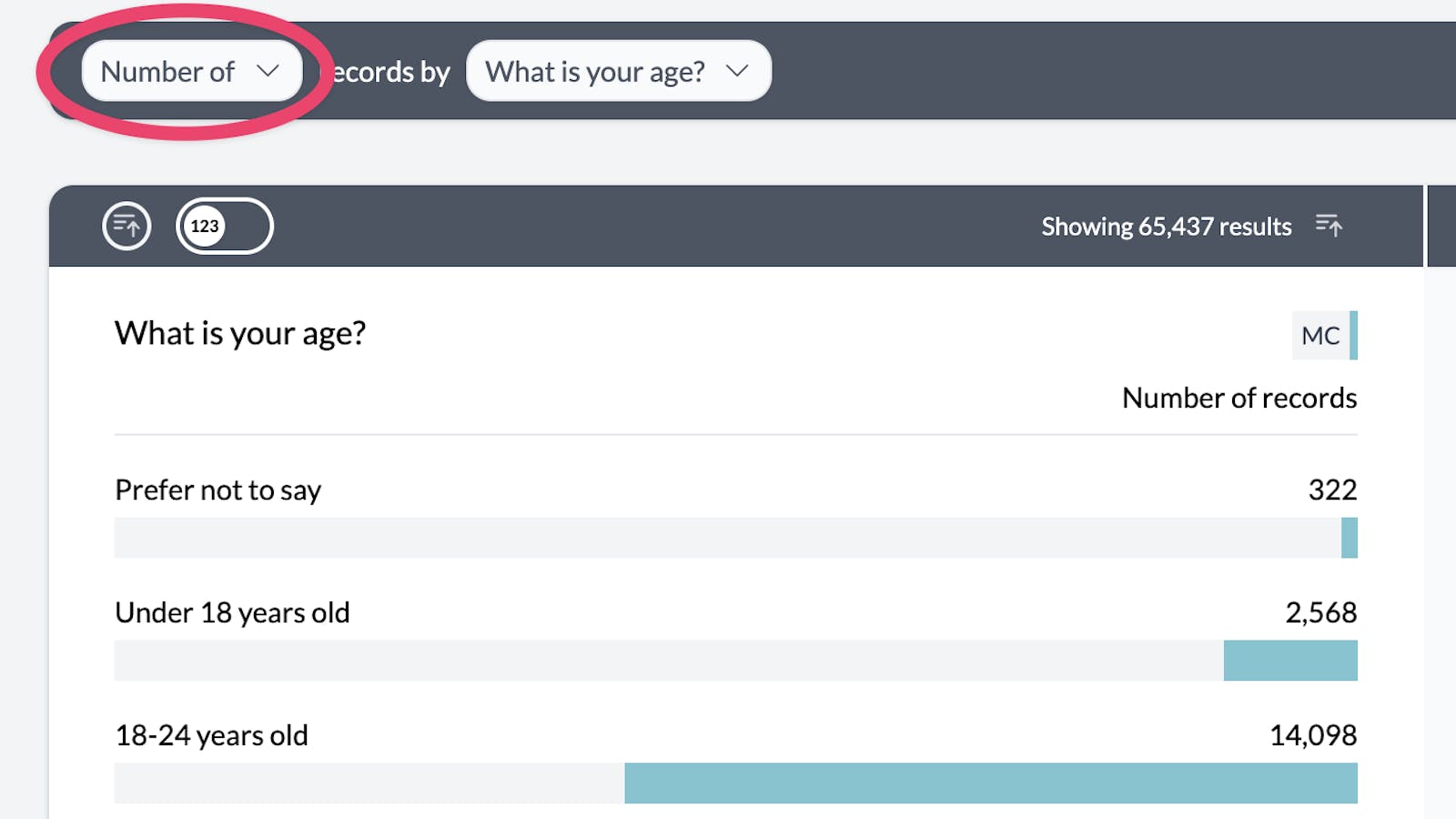Click chevron arrow in age dropdown
Image resolution: width=1456 pixels, height=819 pixels.
click(x=737, y=71)
